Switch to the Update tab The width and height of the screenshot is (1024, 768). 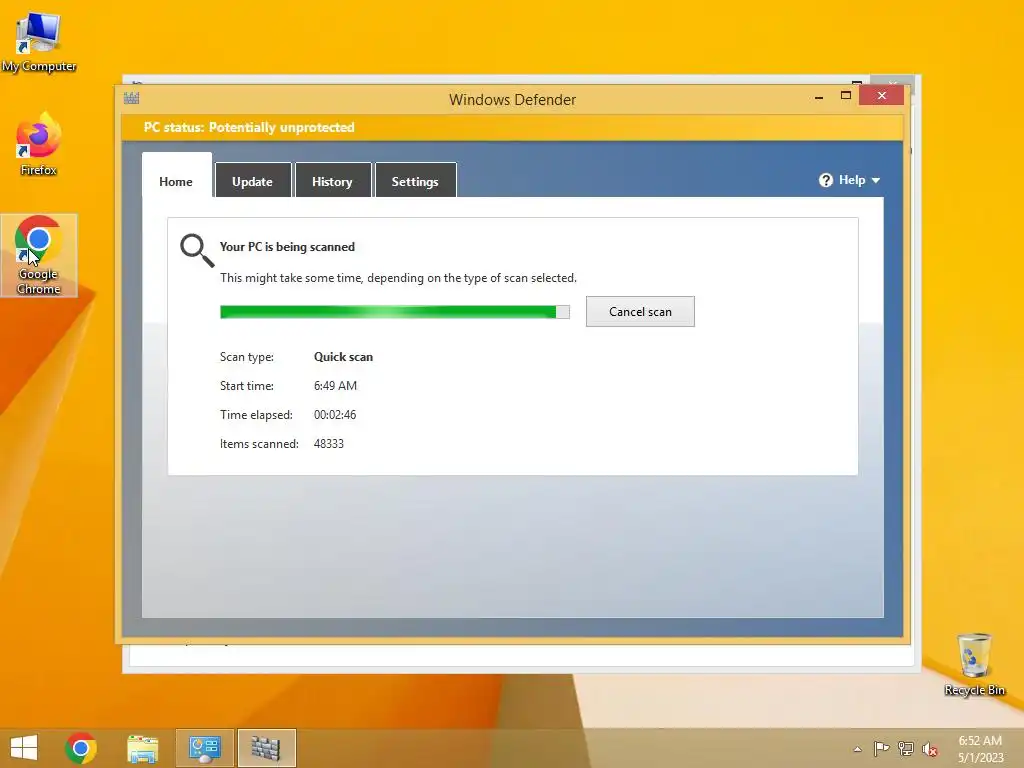coord(253,180)
